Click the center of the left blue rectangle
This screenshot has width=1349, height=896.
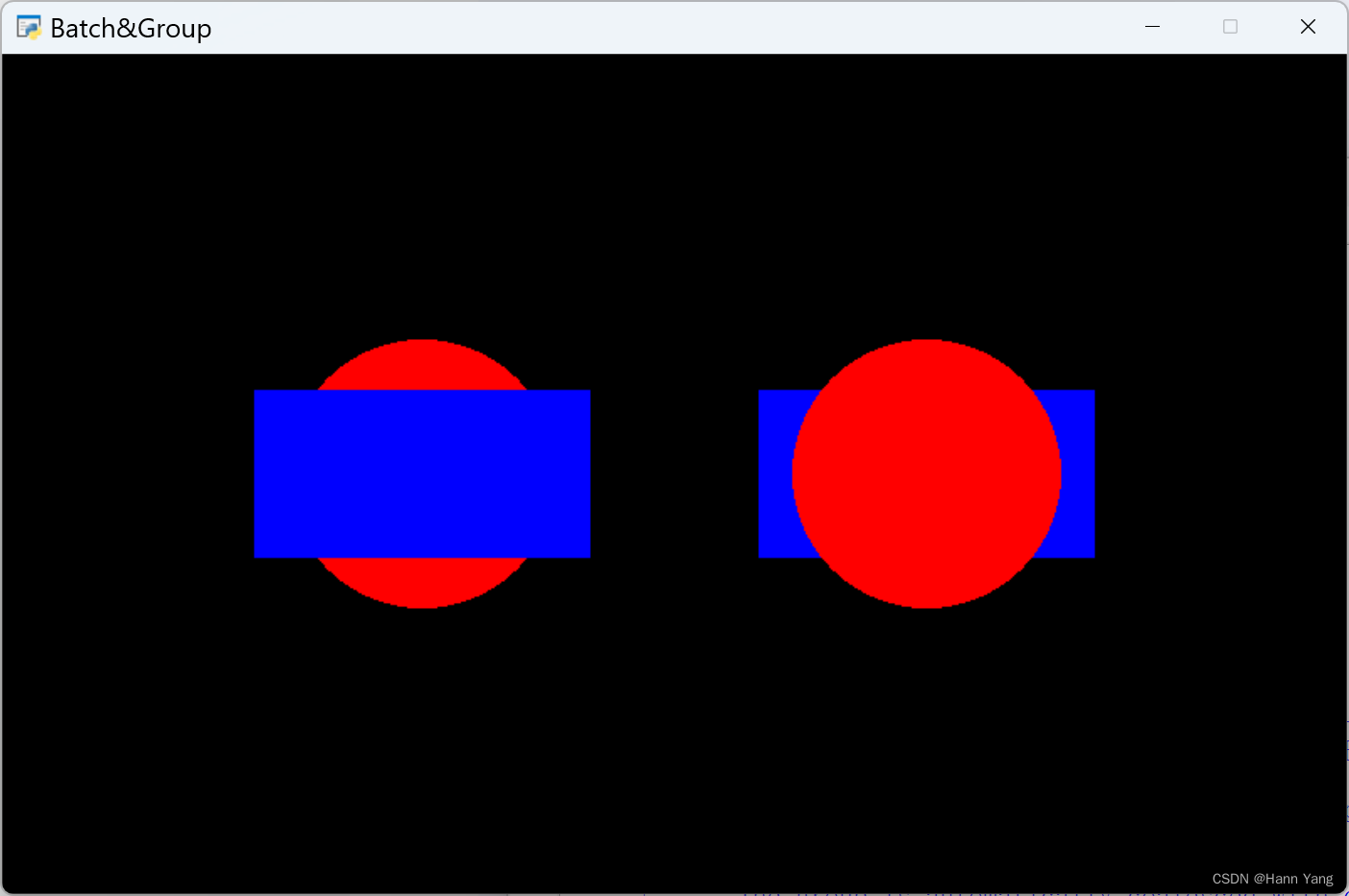pos(423,472)
